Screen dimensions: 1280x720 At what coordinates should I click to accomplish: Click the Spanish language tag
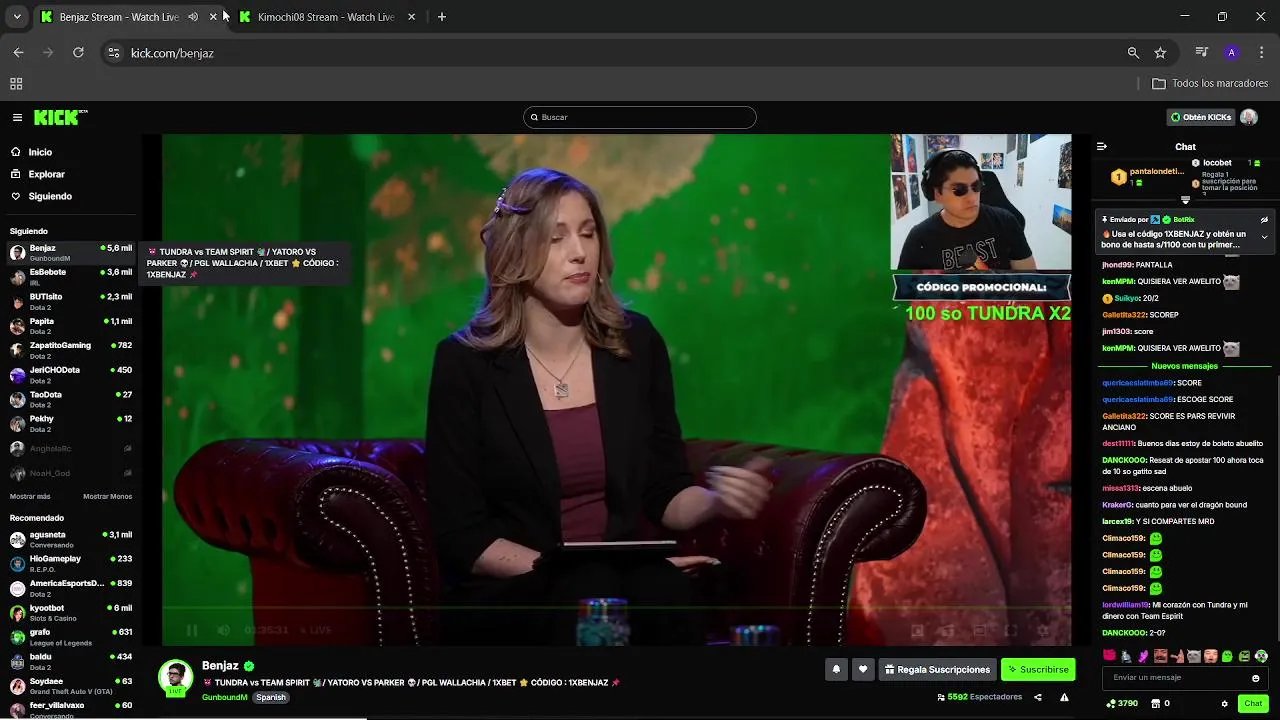(x=270, y=697)
